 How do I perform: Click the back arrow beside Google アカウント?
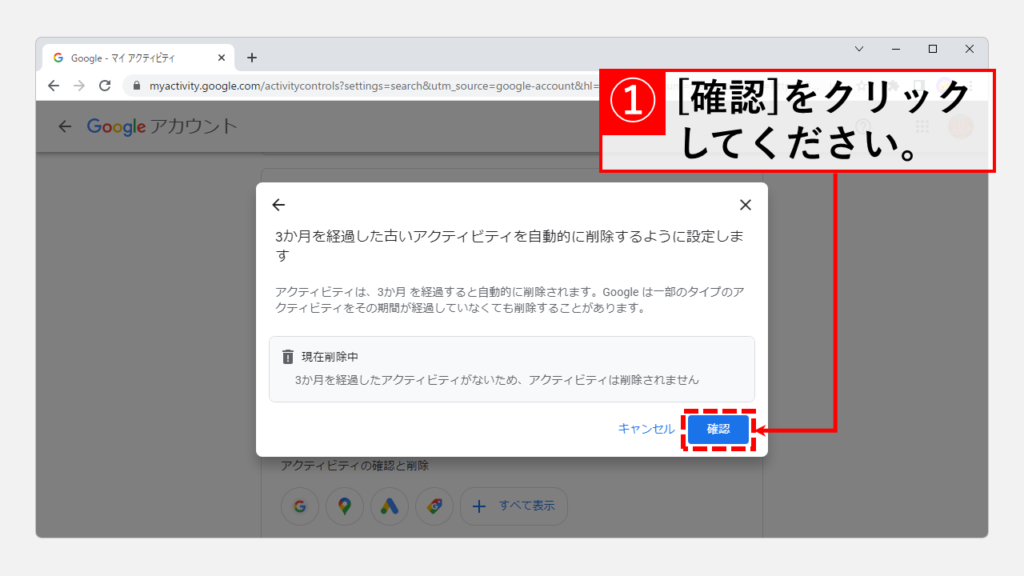[65, 126]
